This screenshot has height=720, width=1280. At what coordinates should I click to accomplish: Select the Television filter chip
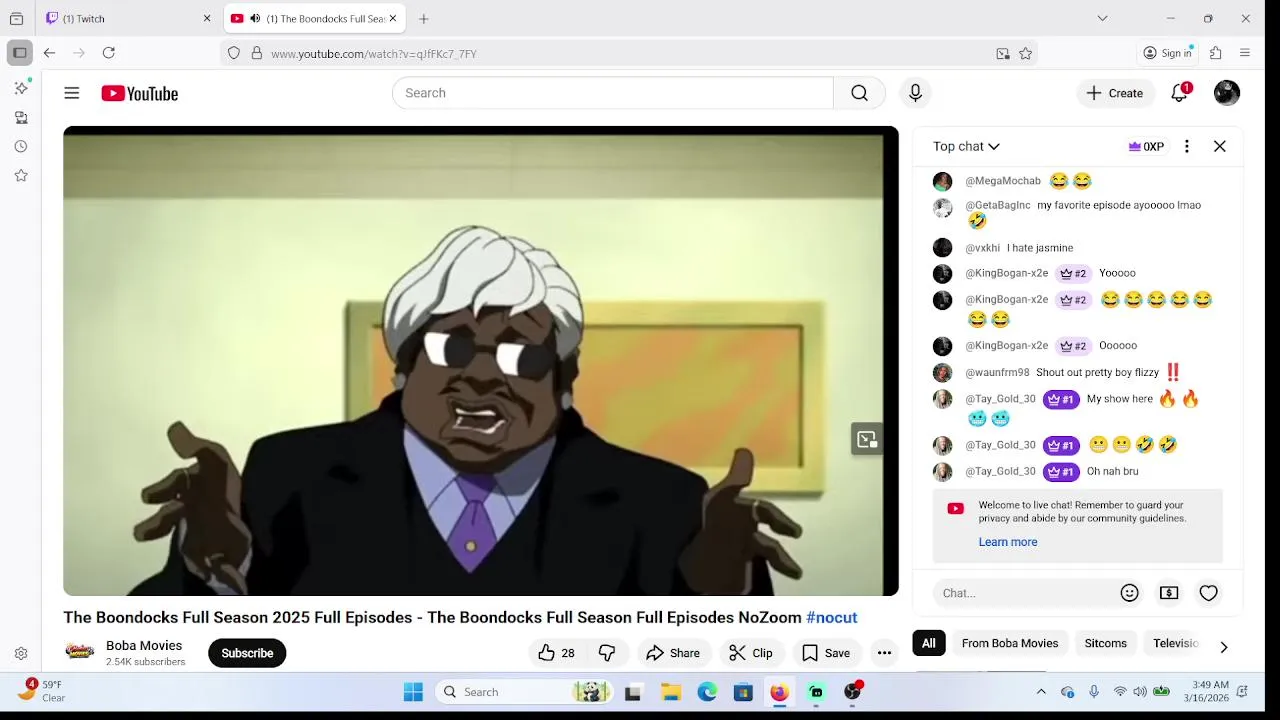1175,643
